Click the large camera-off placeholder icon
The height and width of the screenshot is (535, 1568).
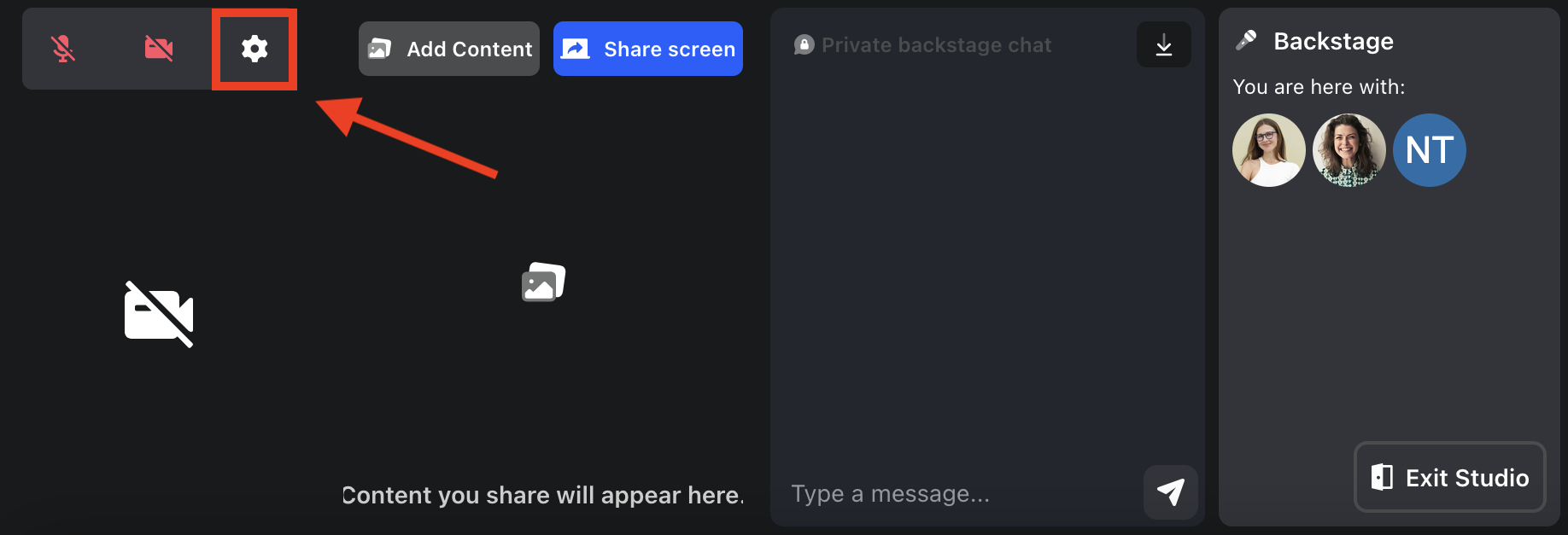point(159,314)
